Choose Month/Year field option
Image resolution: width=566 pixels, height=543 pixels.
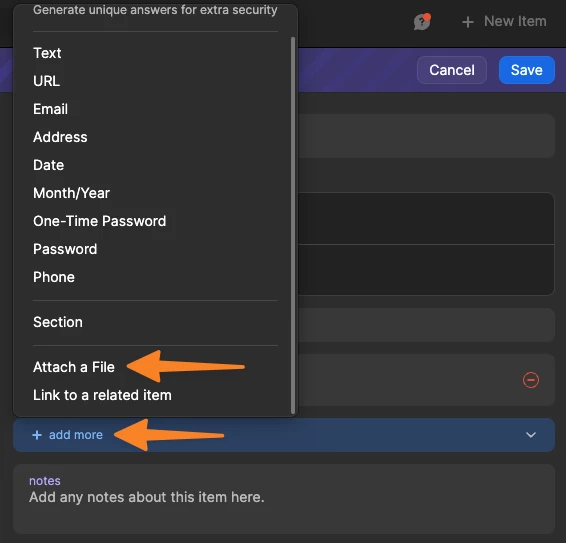pos(71,193)
